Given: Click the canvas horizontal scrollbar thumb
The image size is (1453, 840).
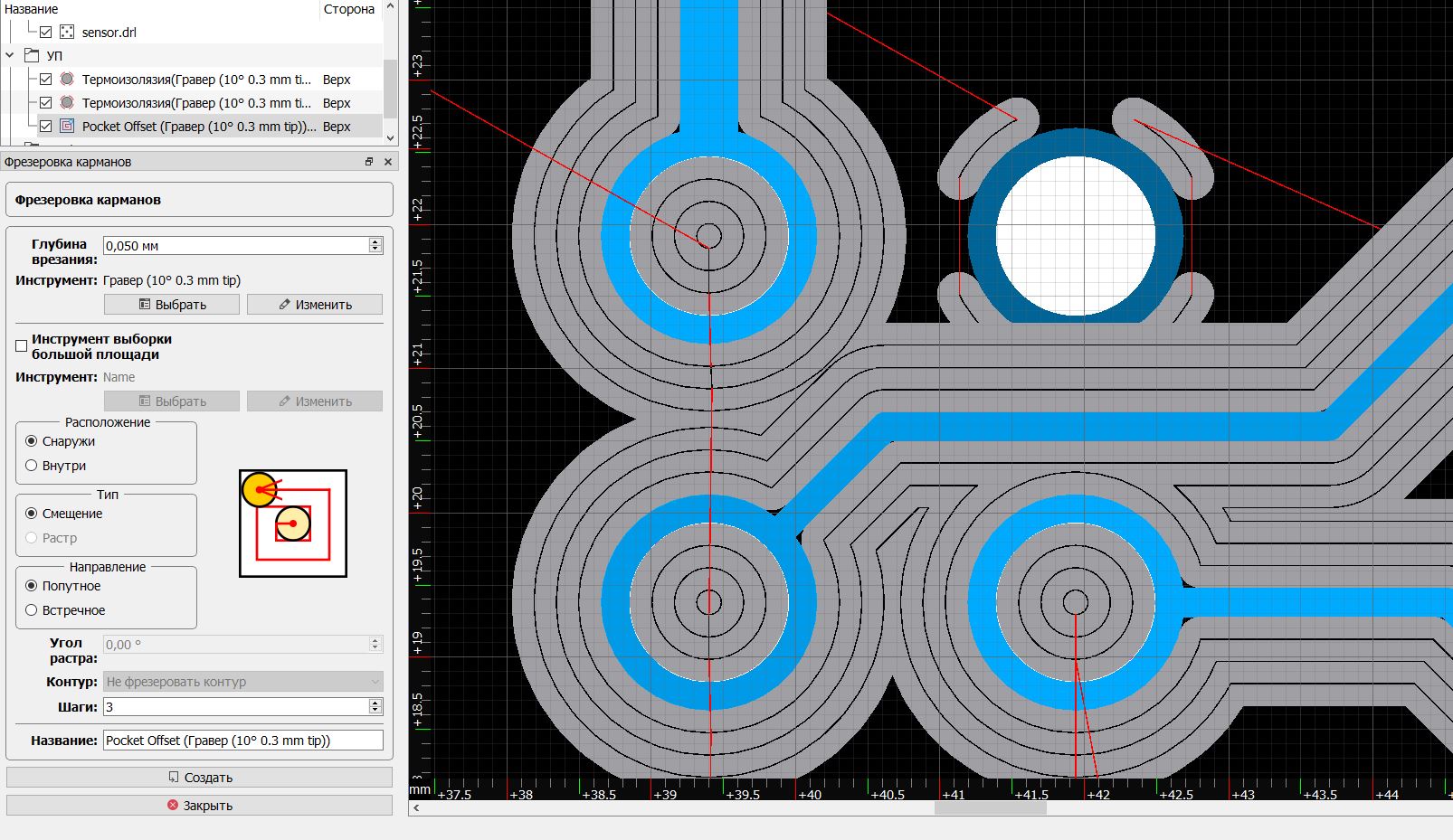Looking at the screenshot, I should [990, 807].
